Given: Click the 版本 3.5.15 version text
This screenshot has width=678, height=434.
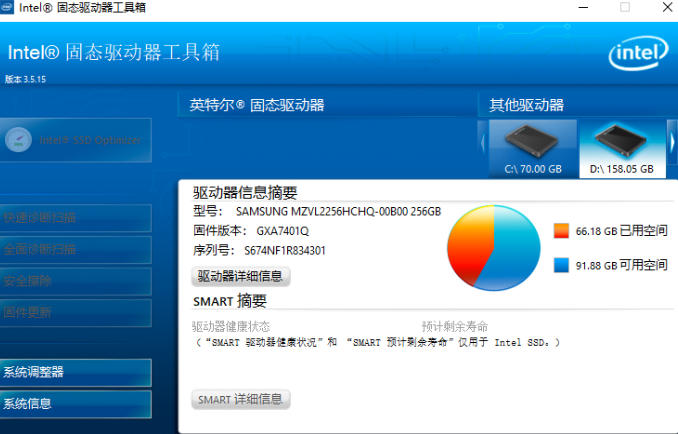Looking at the screenshot, I should click(25, 79).
